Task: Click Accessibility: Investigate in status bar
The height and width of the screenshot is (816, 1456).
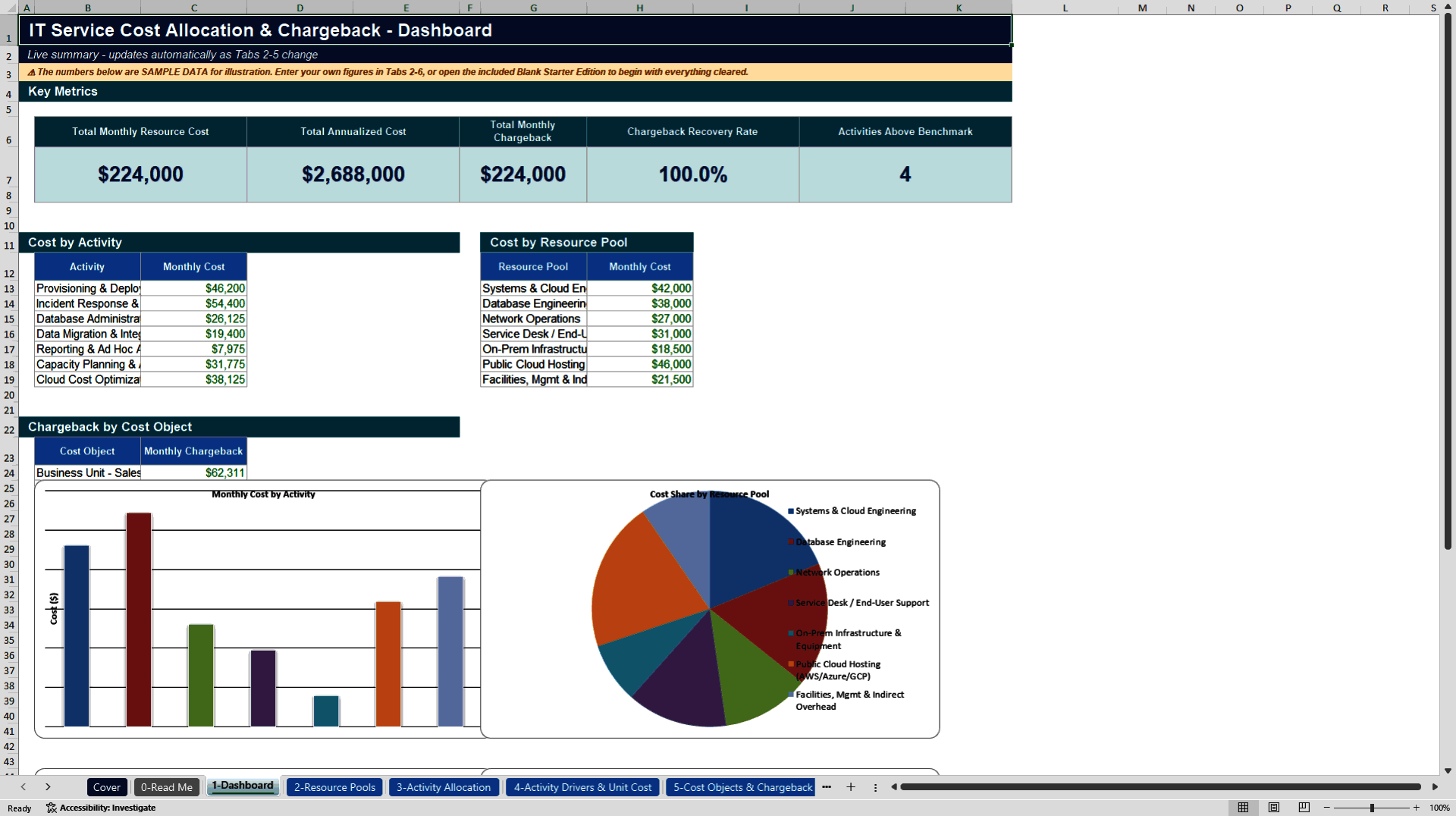Action: coord(101,808)
